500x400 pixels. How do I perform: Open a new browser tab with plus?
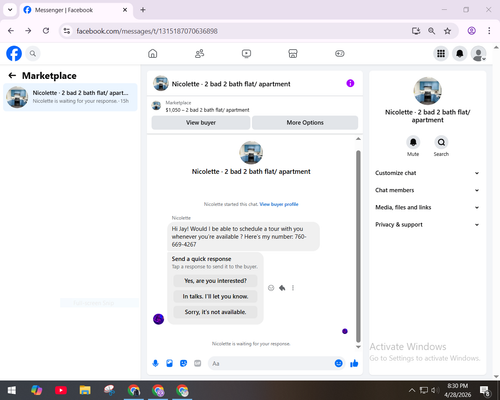click(143, 10)
